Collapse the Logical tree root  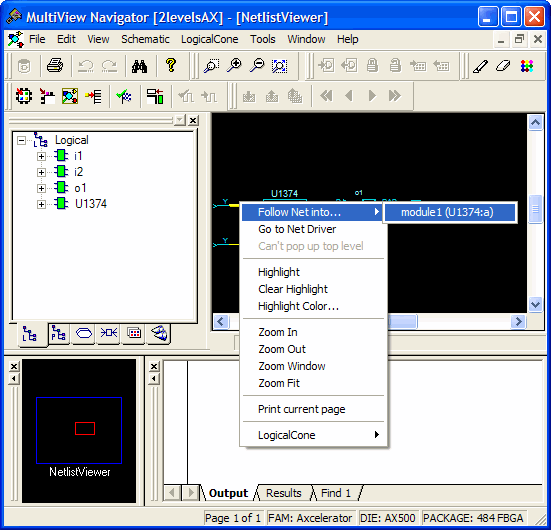click(21, 141)
